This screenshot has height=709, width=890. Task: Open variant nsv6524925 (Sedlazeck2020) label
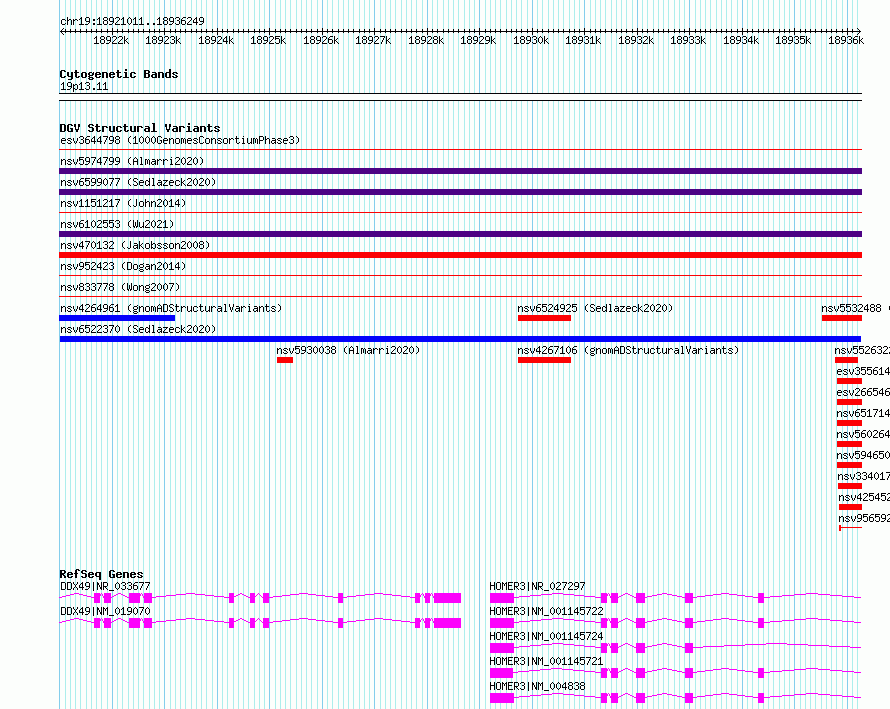595,308
